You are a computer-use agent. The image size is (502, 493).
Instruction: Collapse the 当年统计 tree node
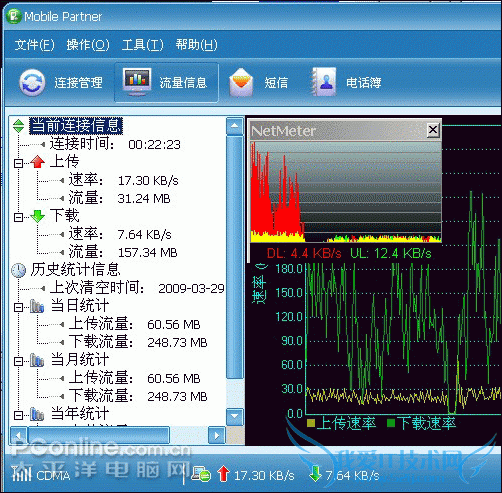pos(18,415)
